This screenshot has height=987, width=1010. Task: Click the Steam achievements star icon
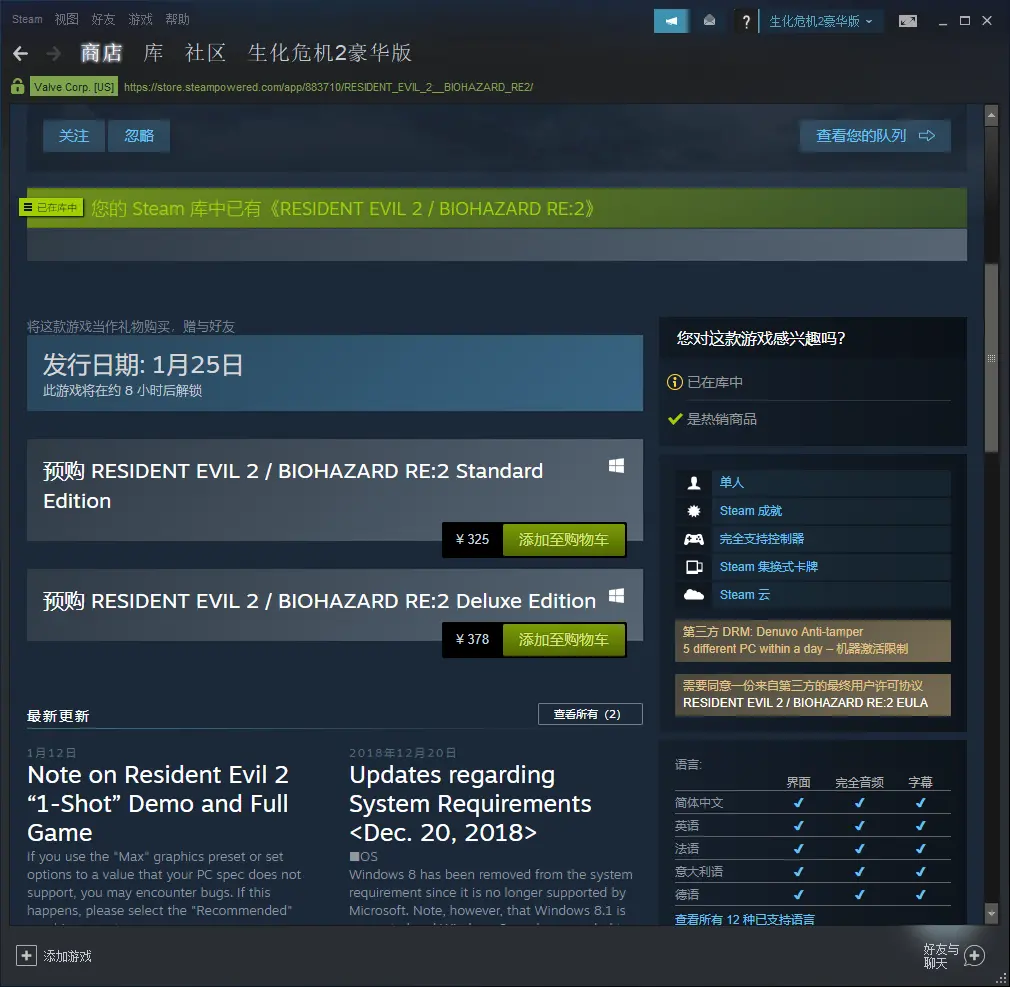click(x=694, y=511)
